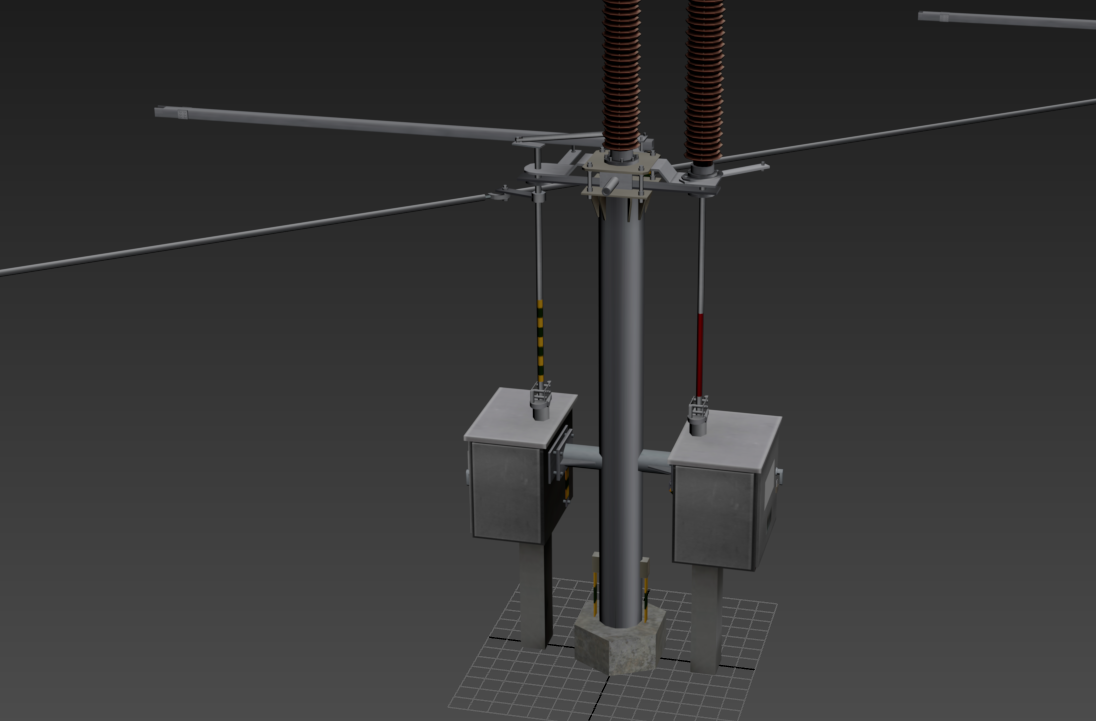Select the right brown insulator column
Screen dimensions: 1096x721
[x=705, y=70]
